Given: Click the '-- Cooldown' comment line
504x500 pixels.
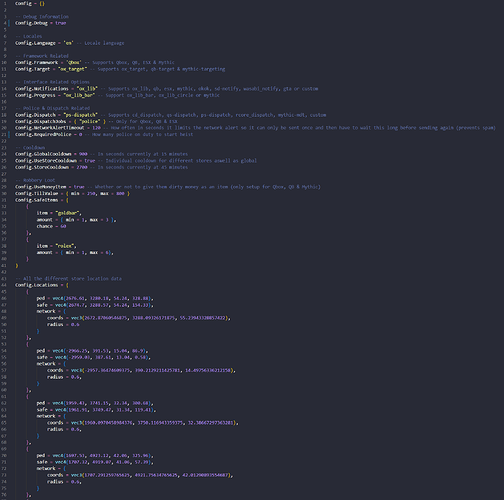Looking at the screenshot, I should [x=30, y=147].
